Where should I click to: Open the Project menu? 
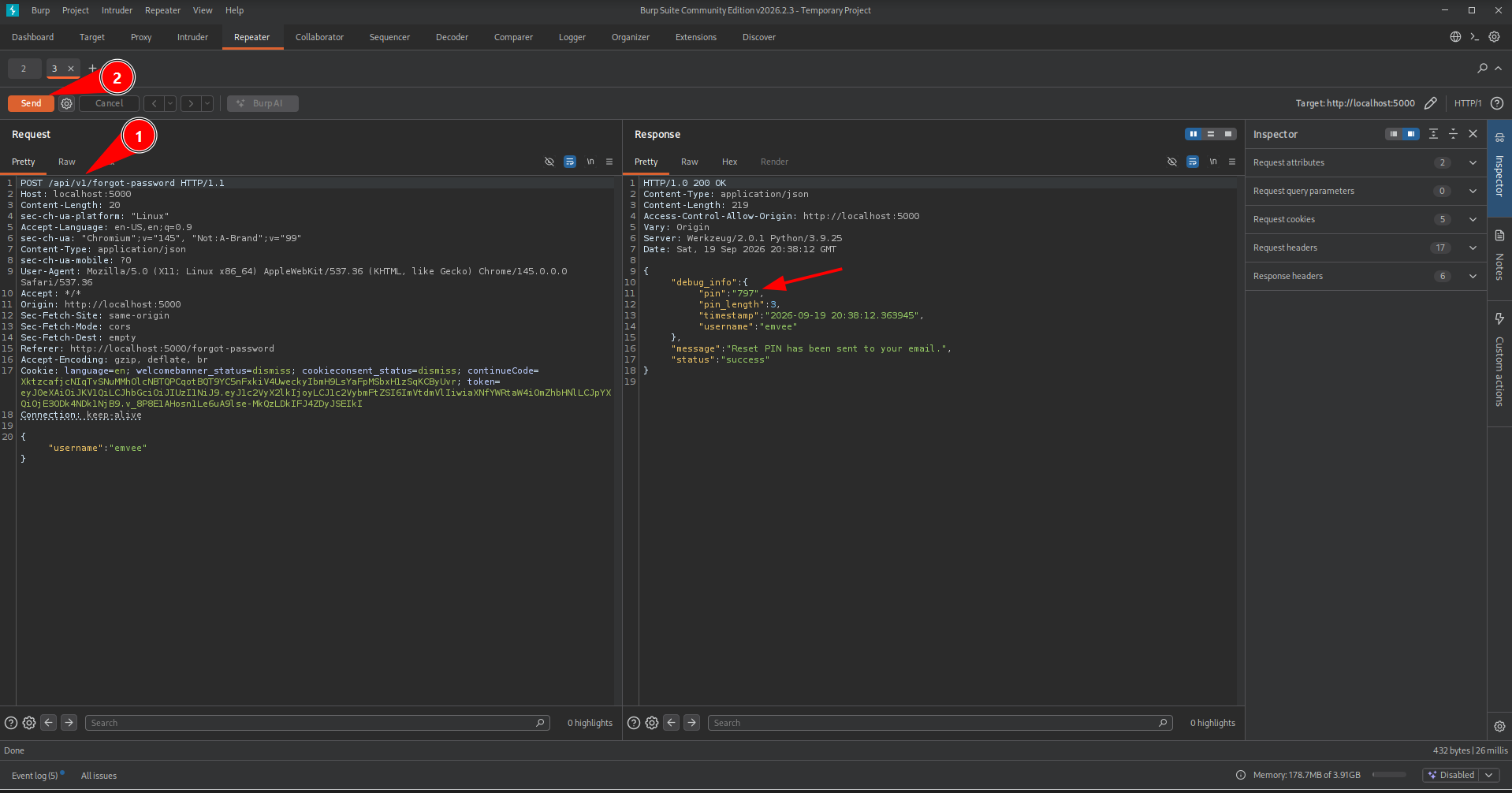[x=76, y=10]
